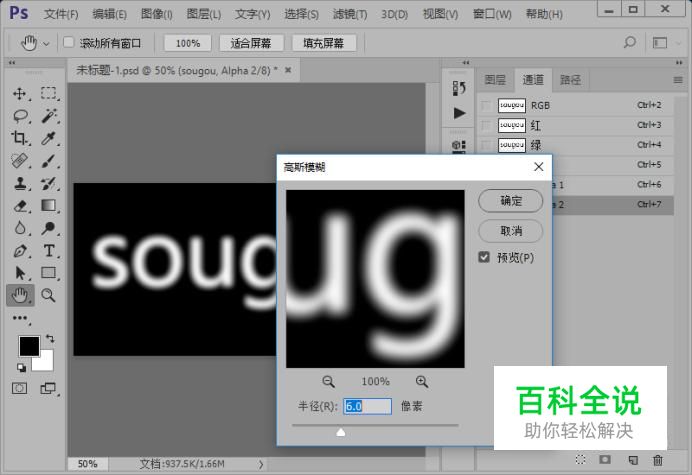Select the Rectangle shape tool
Image resolution: width=692 pixels, height=475 pixels.
(48, 273)
